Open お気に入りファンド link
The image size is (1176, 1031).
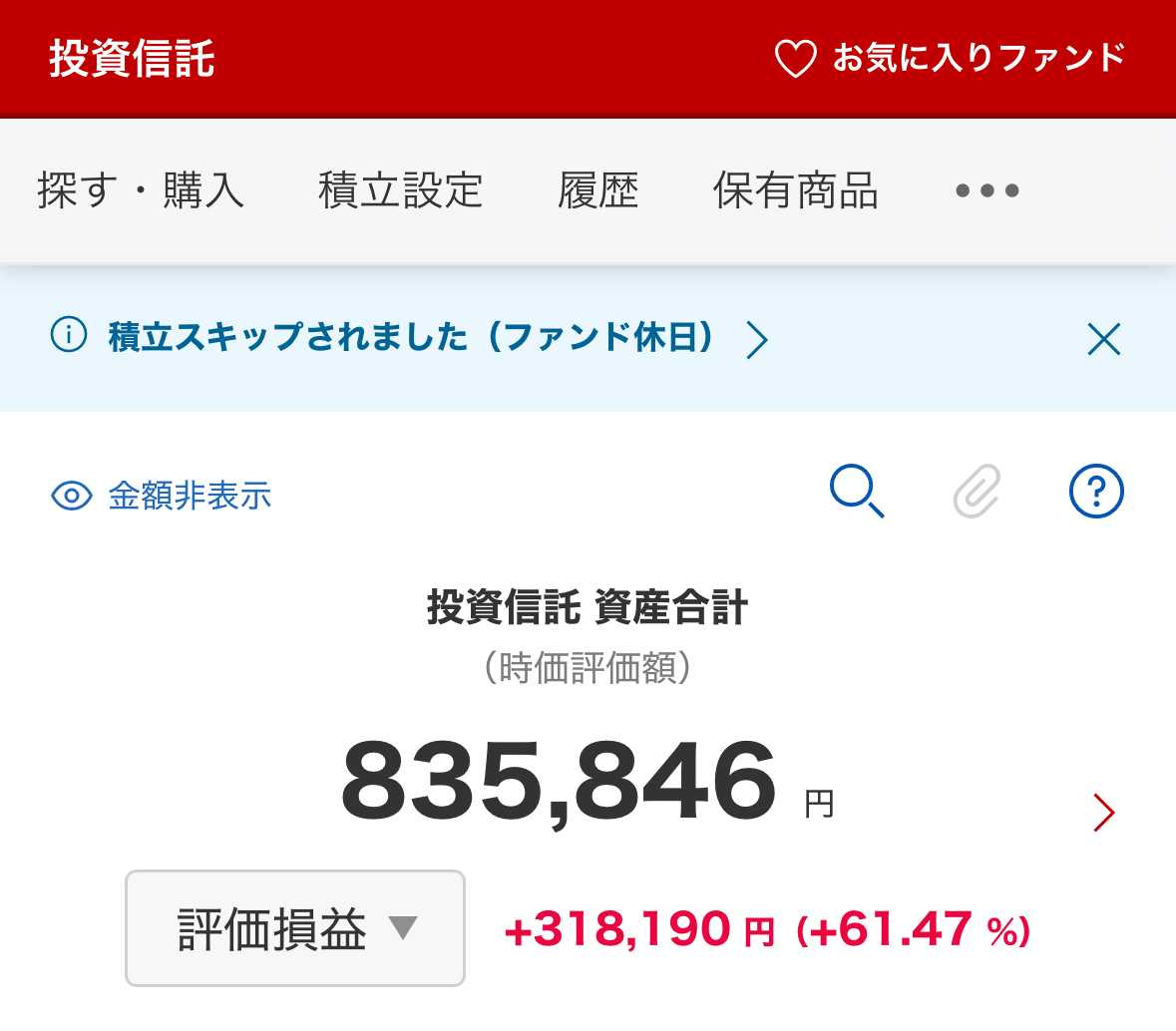pos(979,59)
